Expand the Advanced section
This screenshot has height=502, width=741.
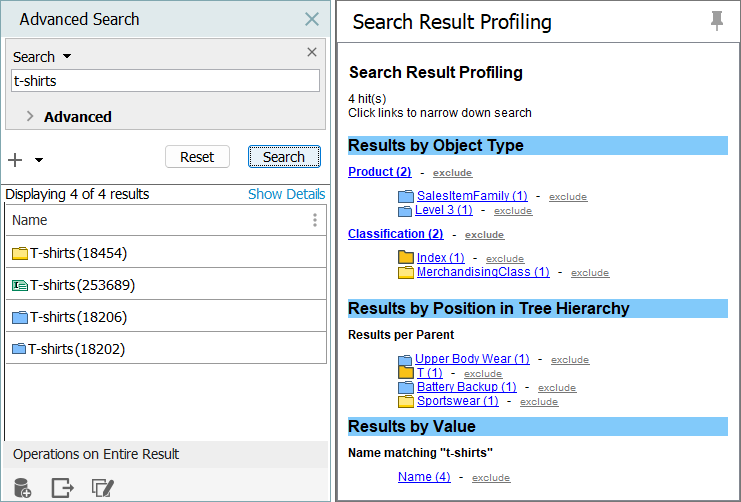(30, 116)
